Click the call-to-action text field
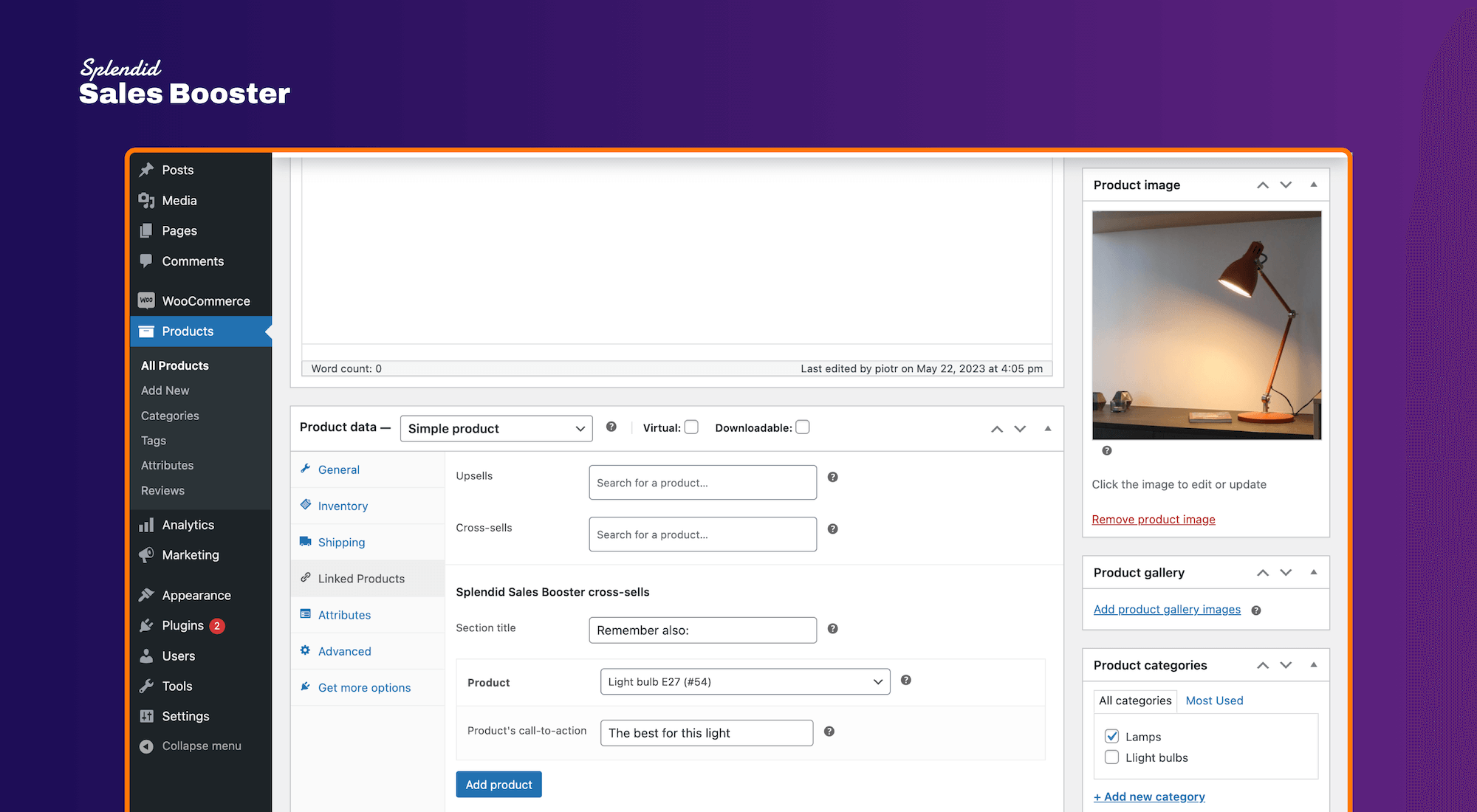 (707, 732)
